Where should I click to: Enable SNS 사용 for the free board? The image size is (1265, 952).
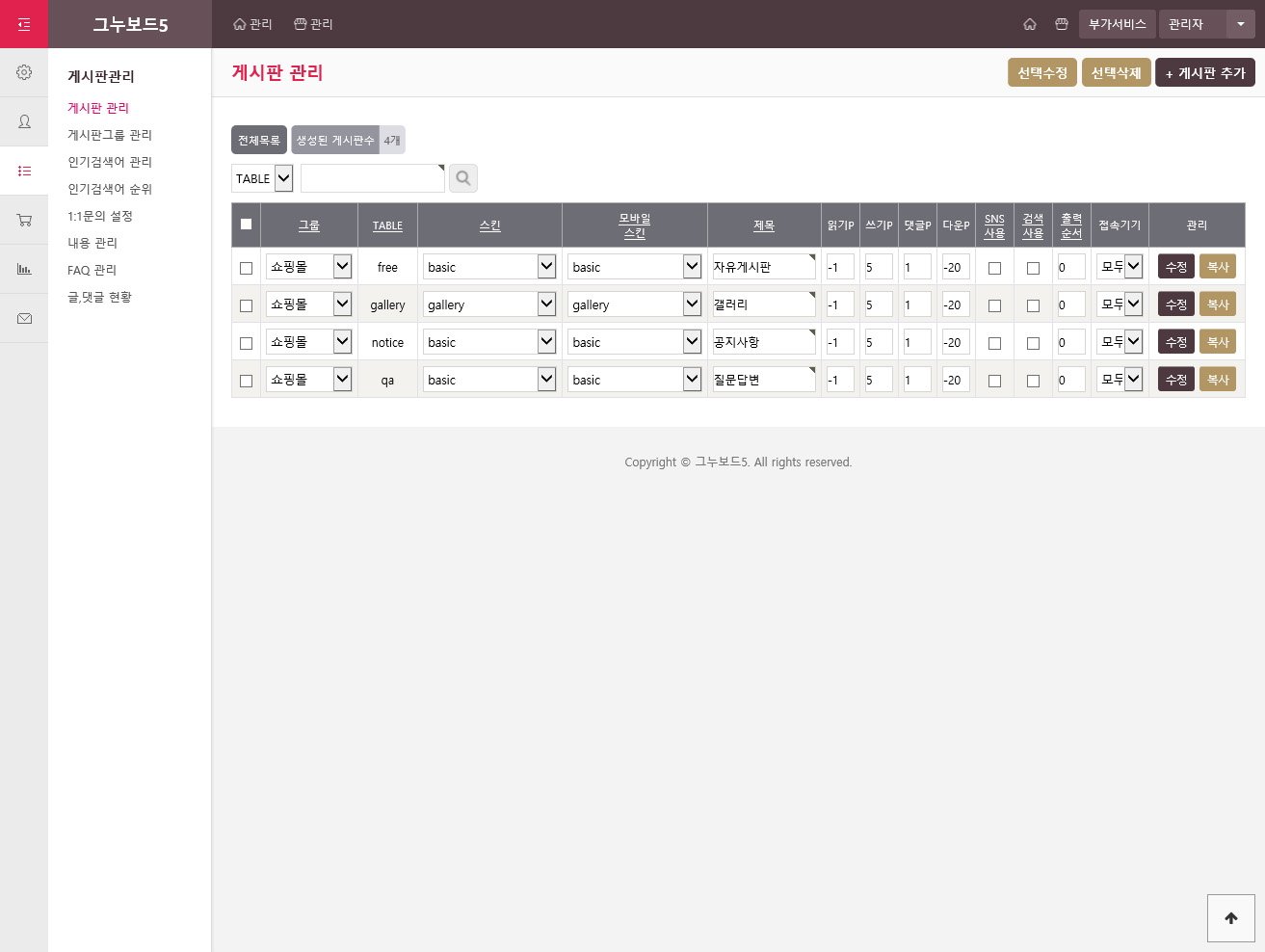click(x=994, y=268)
